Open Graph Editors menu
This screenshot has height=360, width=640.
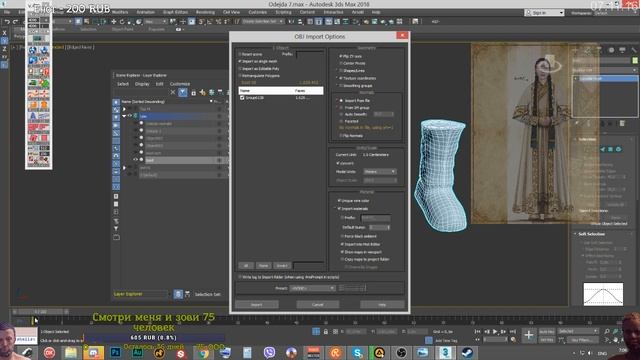pos(176,12)
